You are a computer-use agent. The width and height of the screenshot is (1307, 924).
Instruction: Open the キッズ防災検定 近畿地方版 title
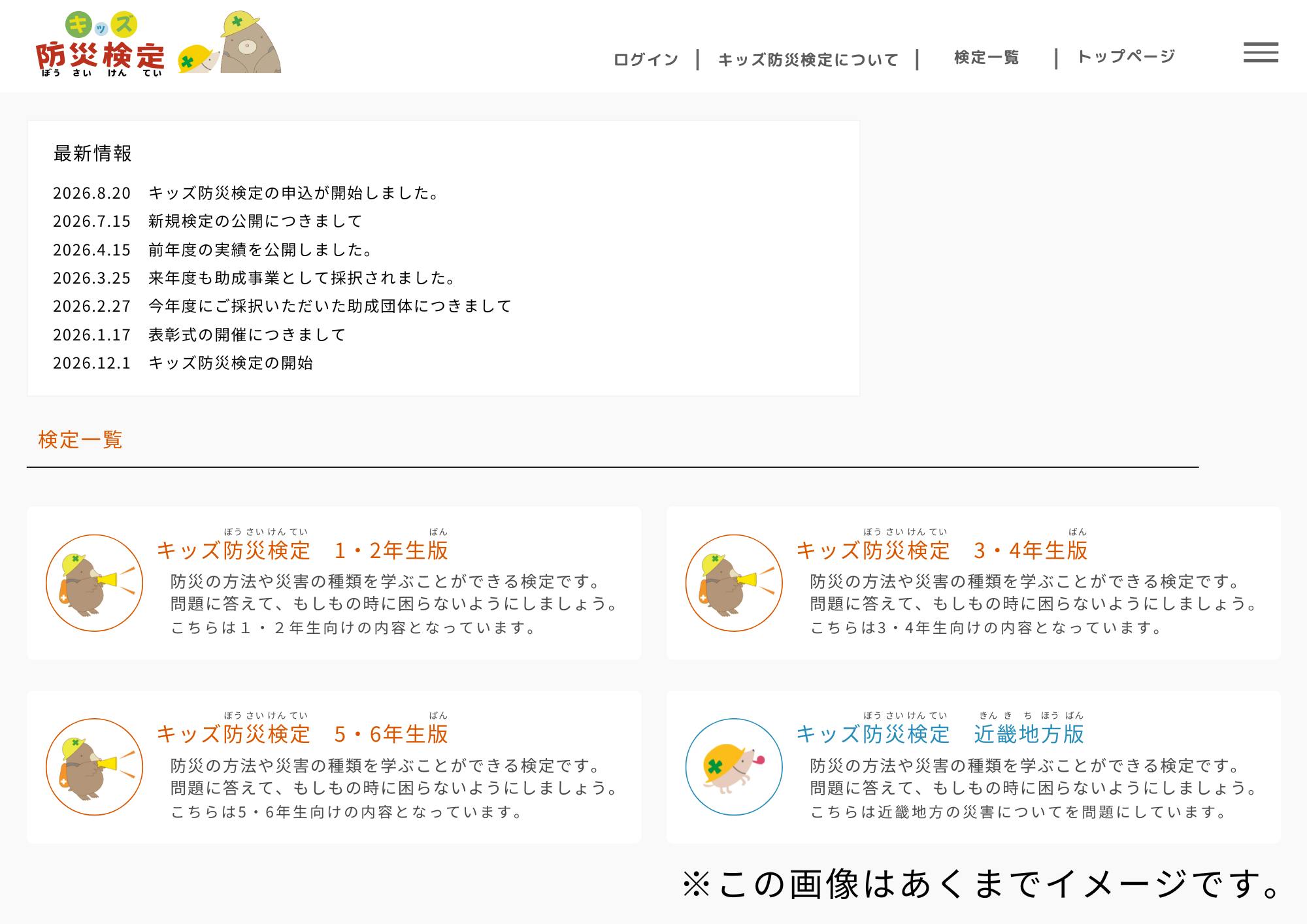tap(940, 734)
